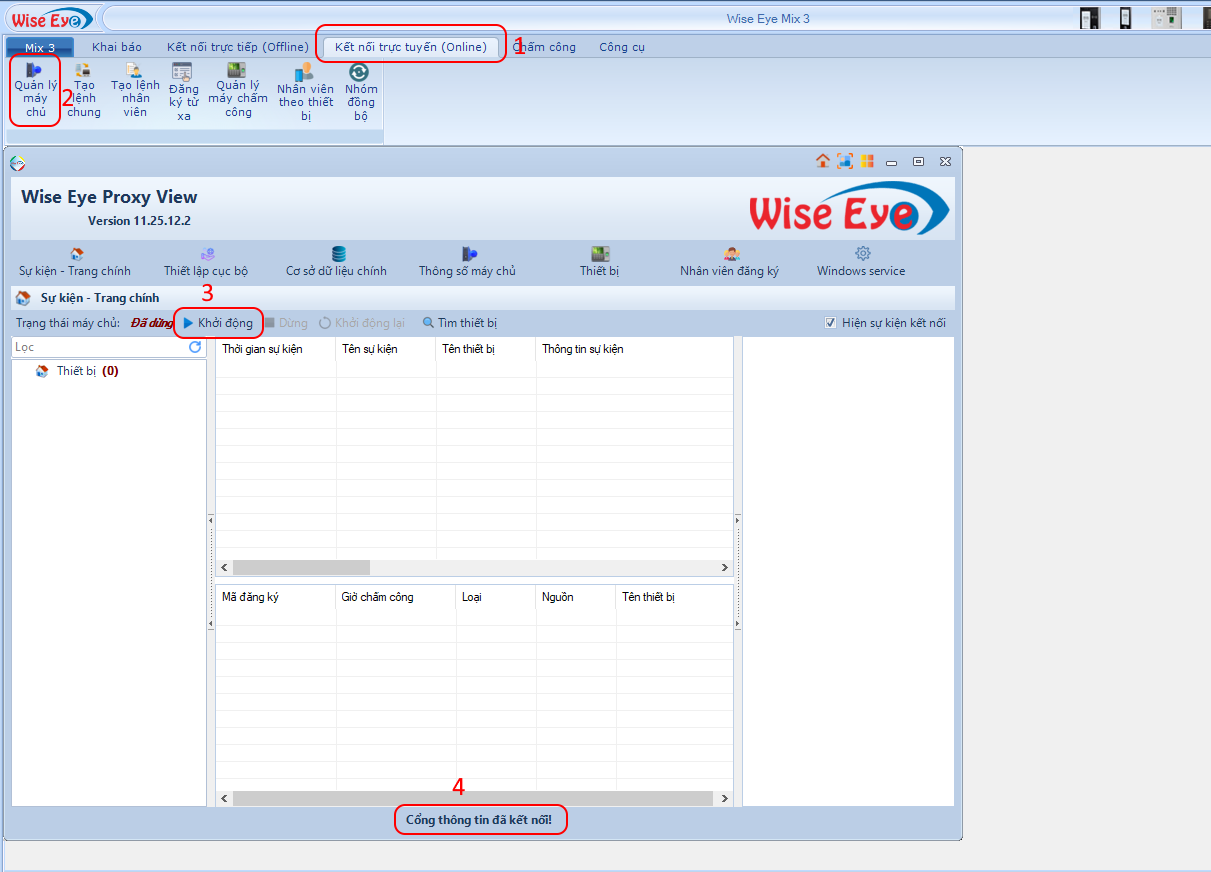Switch to Kết nối trực tiếp (Offline) tab
1211x872 pixels.
(237, 47)
